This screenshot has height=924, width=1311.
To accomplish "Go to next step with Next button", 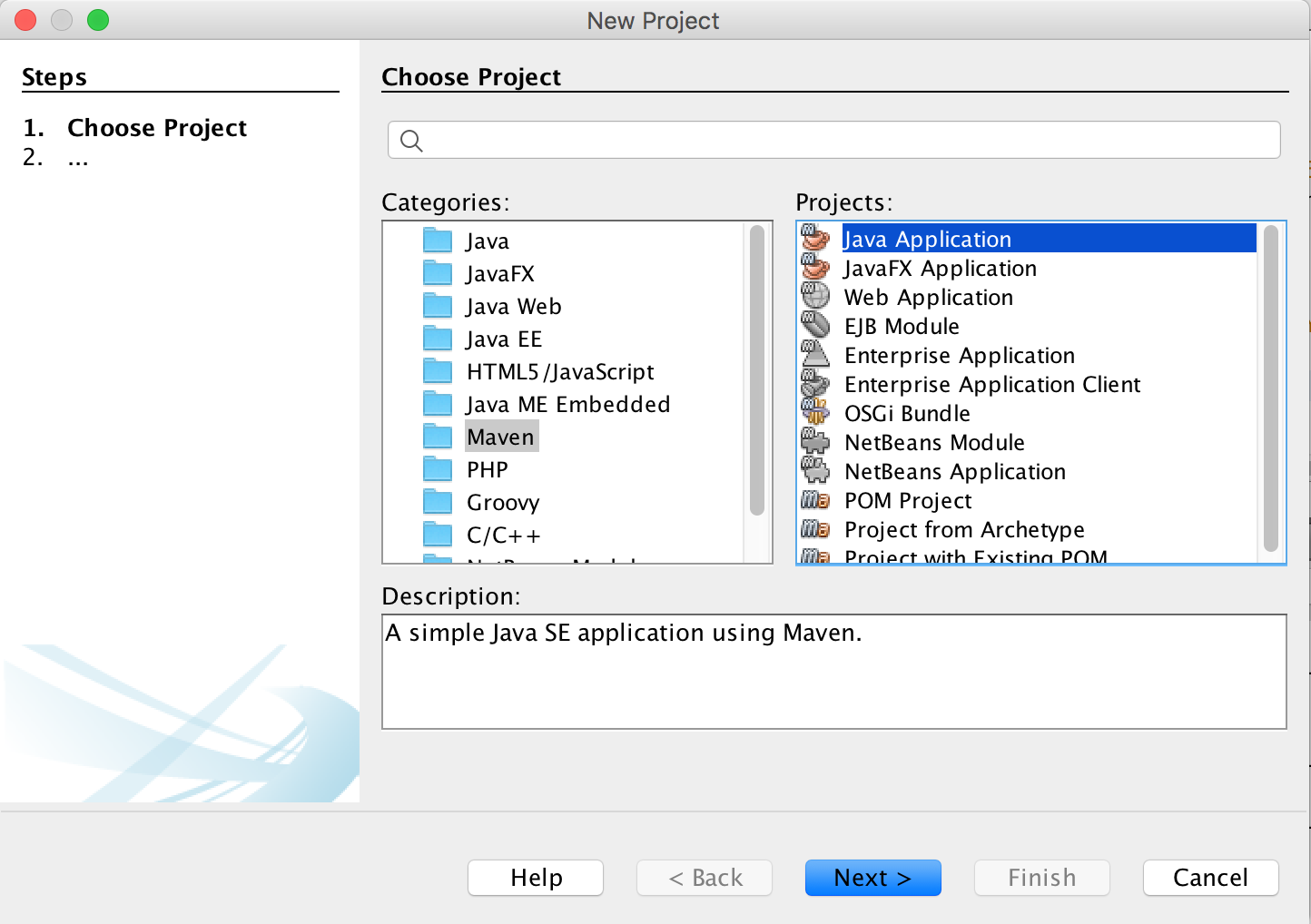I will [872, 878].
